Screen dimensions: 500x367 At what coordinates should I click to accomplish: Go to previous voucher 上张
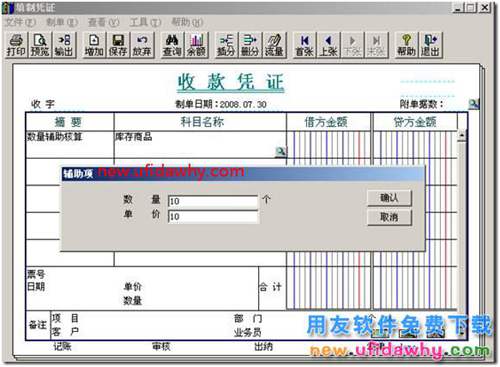pyautogui.click(x=328, y=45)
